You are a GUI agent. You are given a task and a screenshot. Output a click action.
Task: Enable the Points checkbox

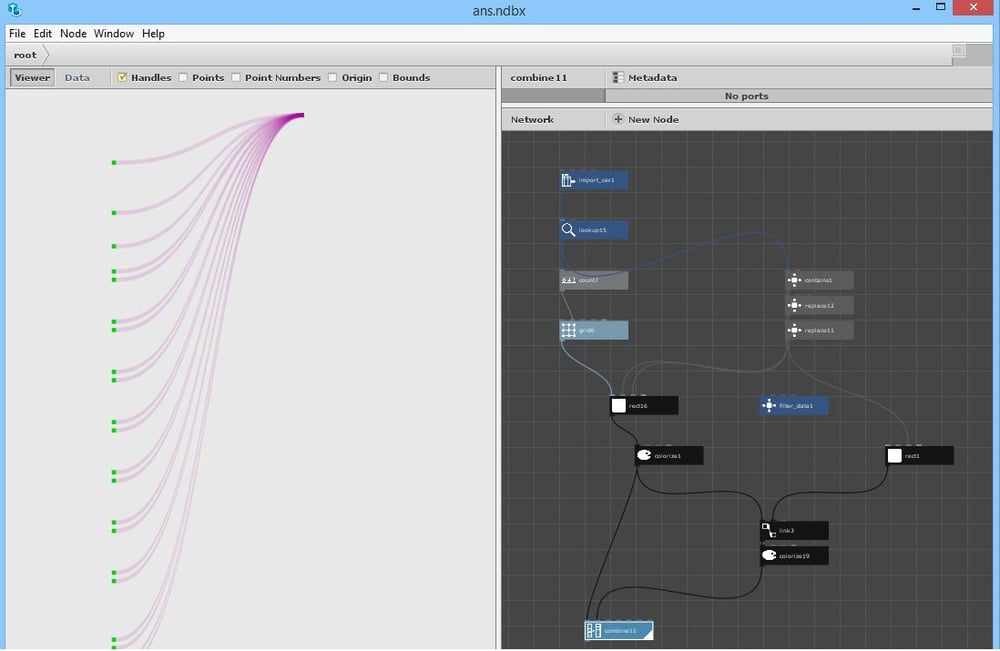[183, 78]
